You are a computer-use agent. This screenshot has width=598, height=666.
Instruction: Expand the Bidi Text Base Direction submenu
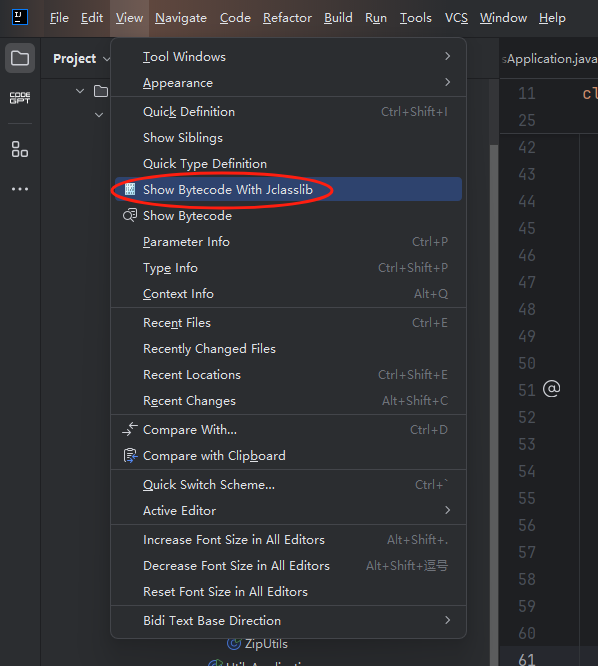(288, 620)
